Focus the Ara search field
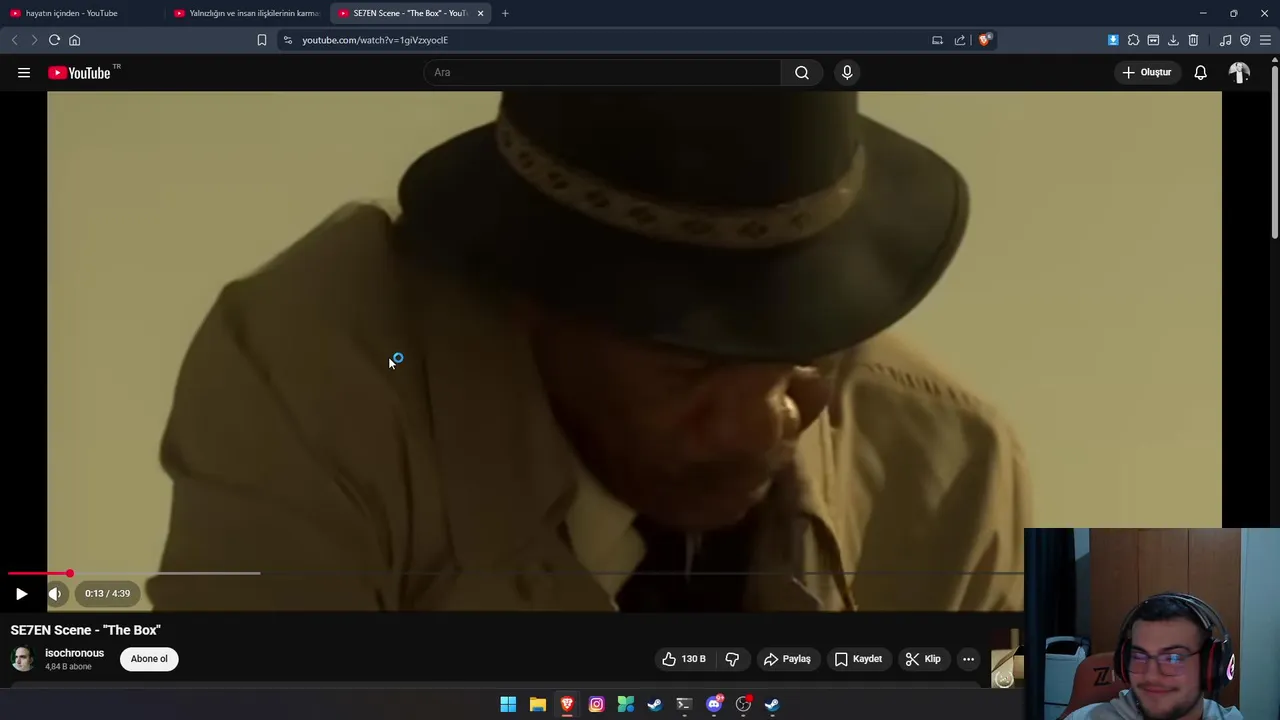This screenshot has height=720, width=1280. point(602,72)
